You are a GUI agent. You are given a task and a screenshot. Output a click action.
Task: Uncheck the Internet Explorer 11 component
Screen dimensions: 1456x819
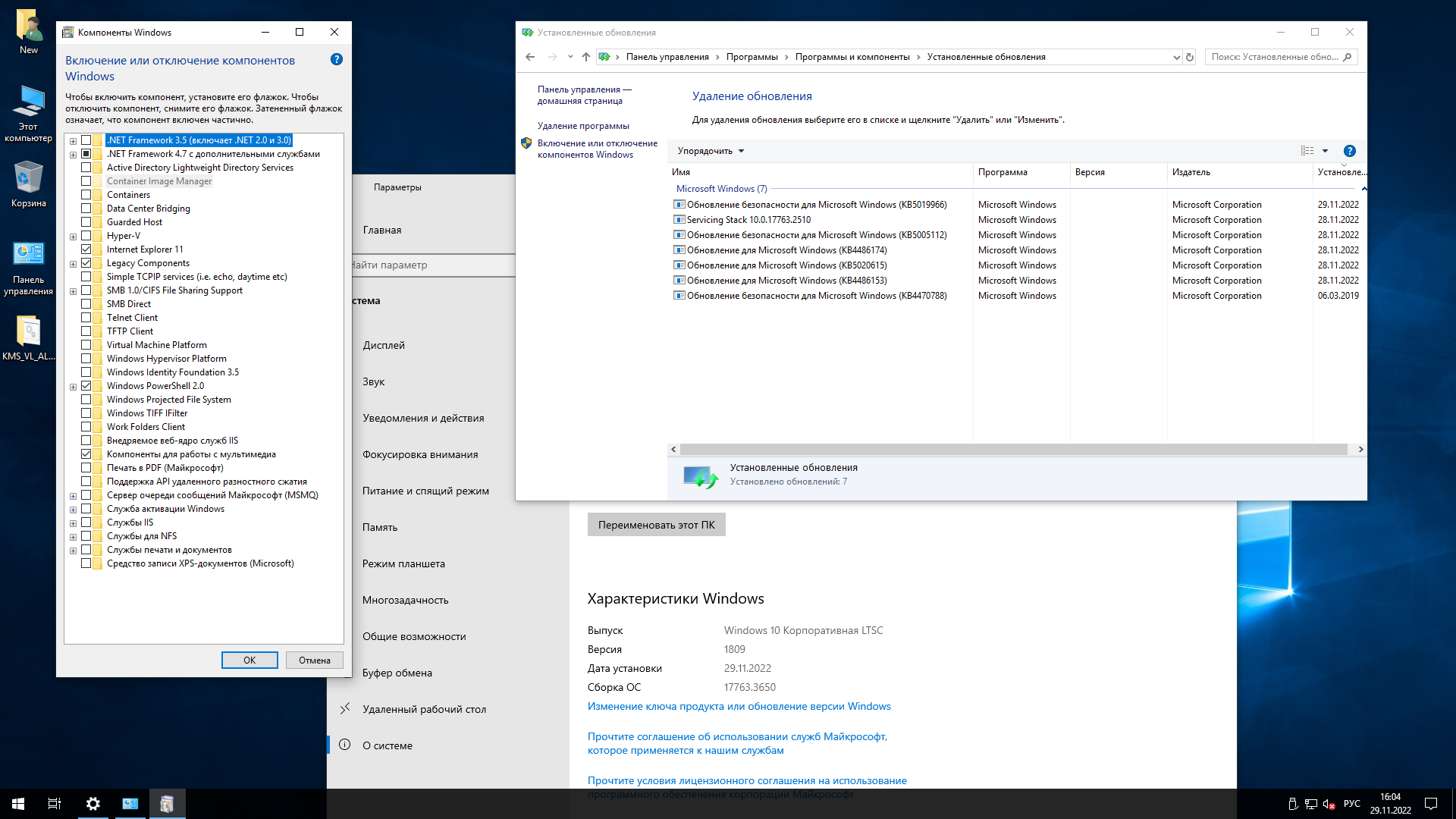tap(86, 249)
